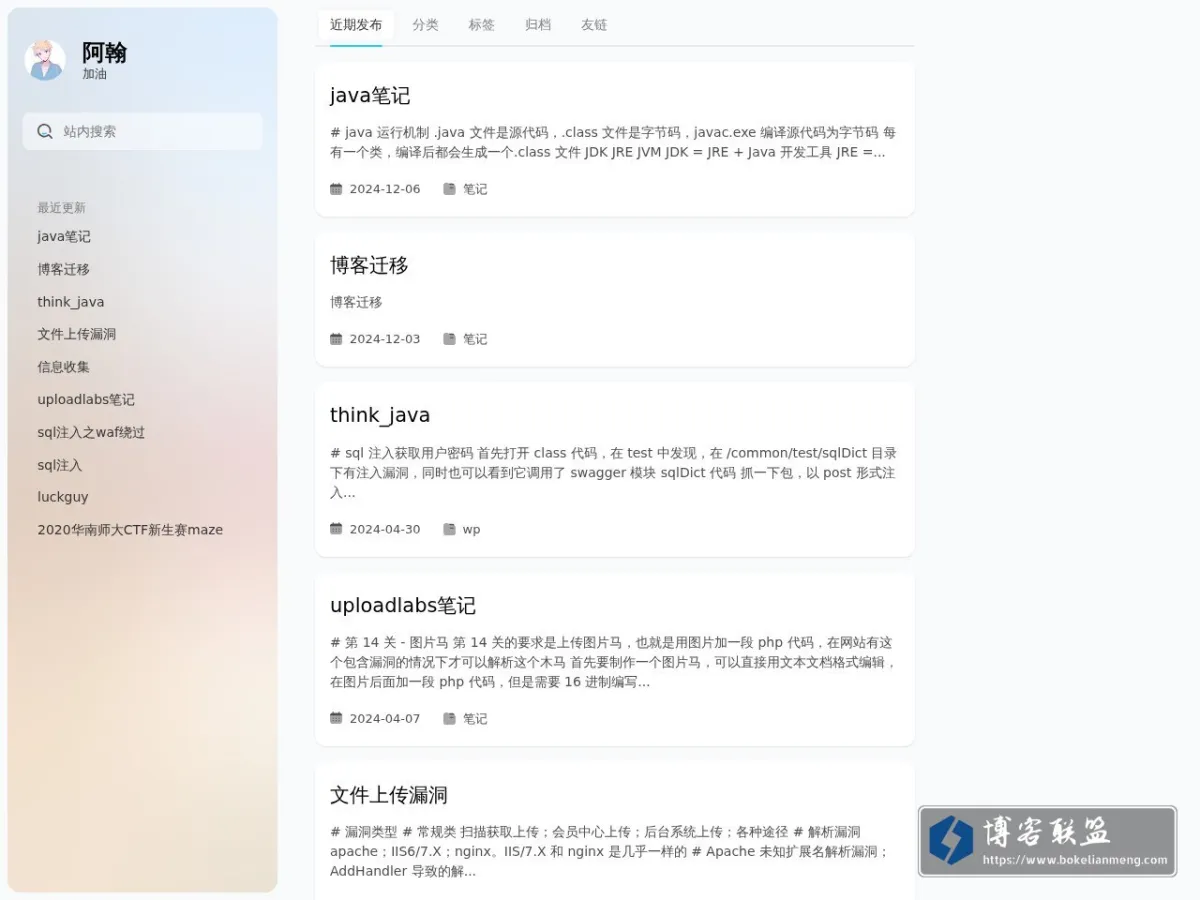The height and width of the screenshot is (900, 1200).
Task: Click the java笔记 excerpt starting '# java 运行机制'
Action: [613, 142]
